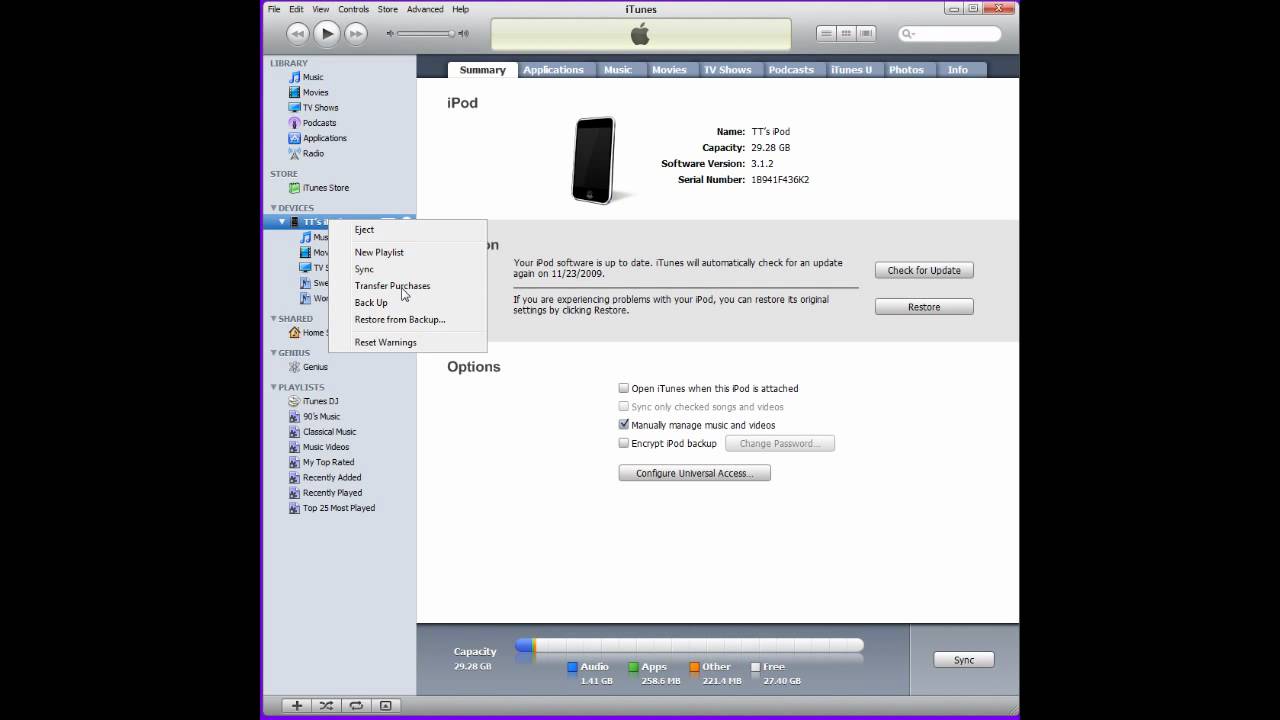The width and height of the screenshot is (1280, 720).
Task: Toggle repeat at bottom bar
Action: tap(355, 706)
